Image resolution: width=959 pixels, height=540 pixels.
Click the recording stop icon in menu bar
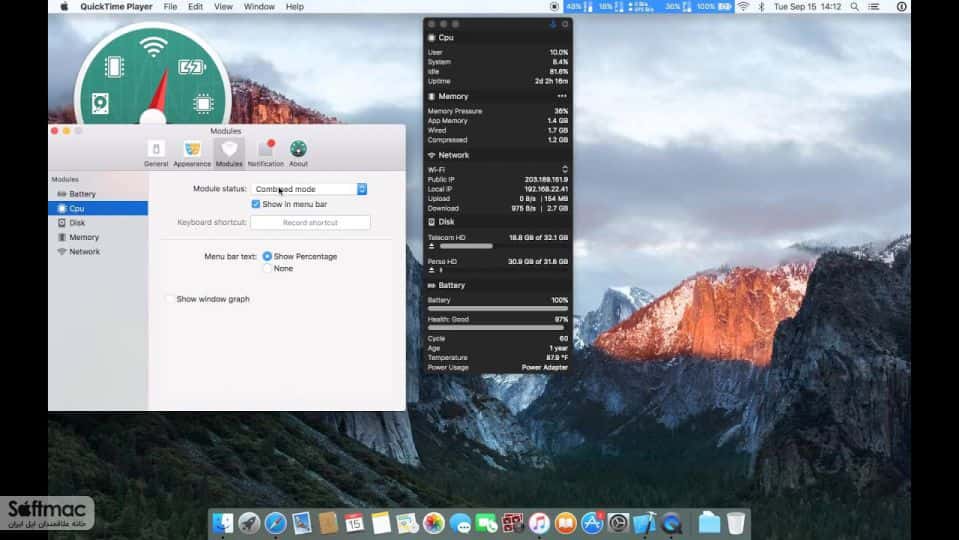pyautogui.click(x=554, y=7)
